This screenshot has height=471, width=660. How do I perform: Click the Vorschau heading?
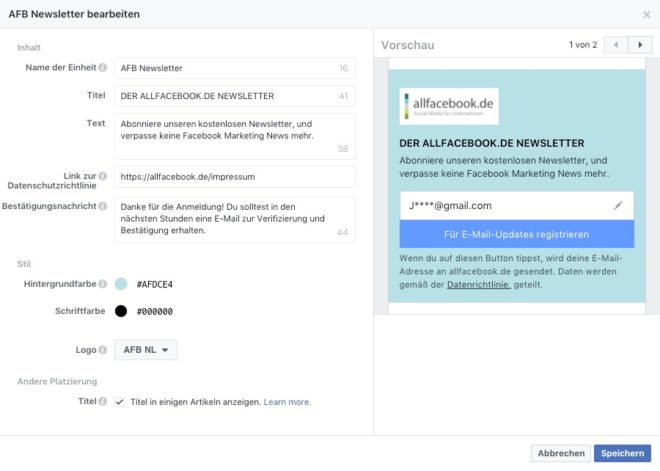[x=407, y=45]
